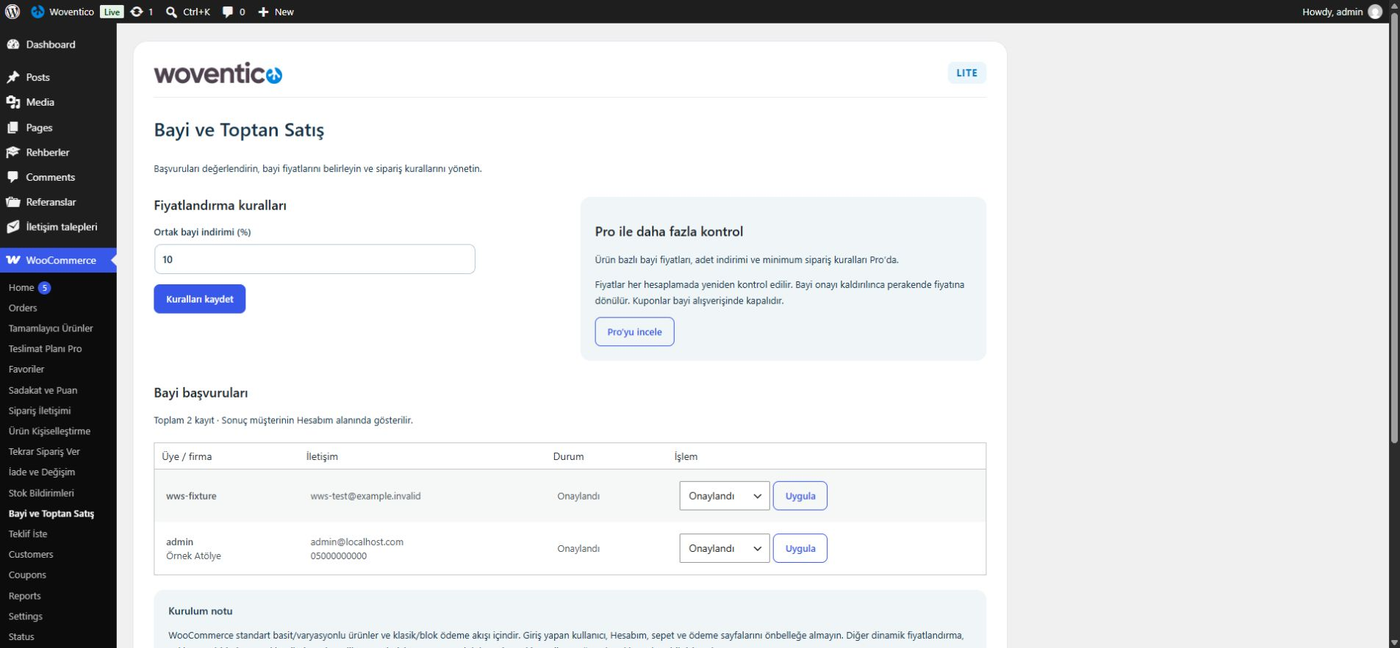
Task: Click Pro'yu incele button
Action: (x=635, y=332)
